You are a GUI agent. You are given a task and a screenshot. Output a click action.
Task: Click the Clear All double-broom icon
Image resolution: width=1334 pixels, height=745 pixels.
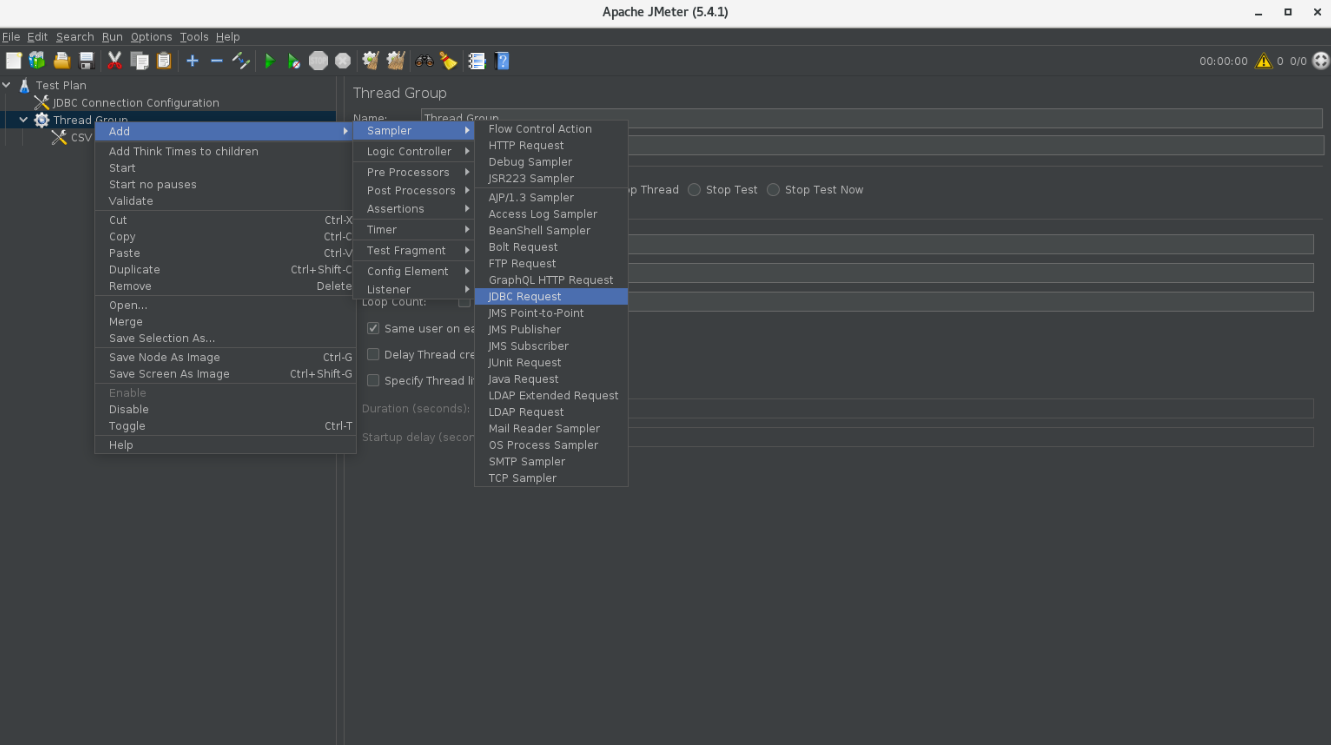(x=396, y=61)
